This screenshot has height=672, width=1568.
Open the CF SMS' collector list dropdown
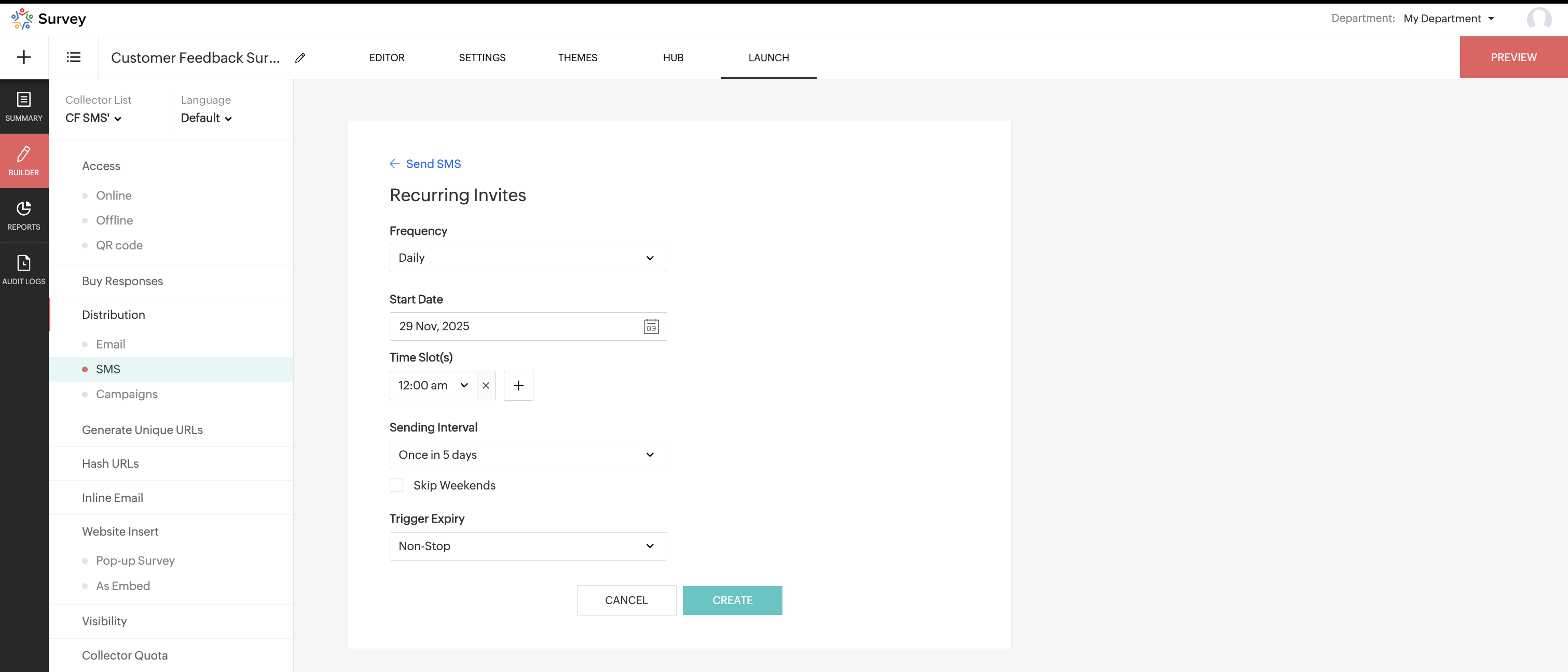click(93, 118)
